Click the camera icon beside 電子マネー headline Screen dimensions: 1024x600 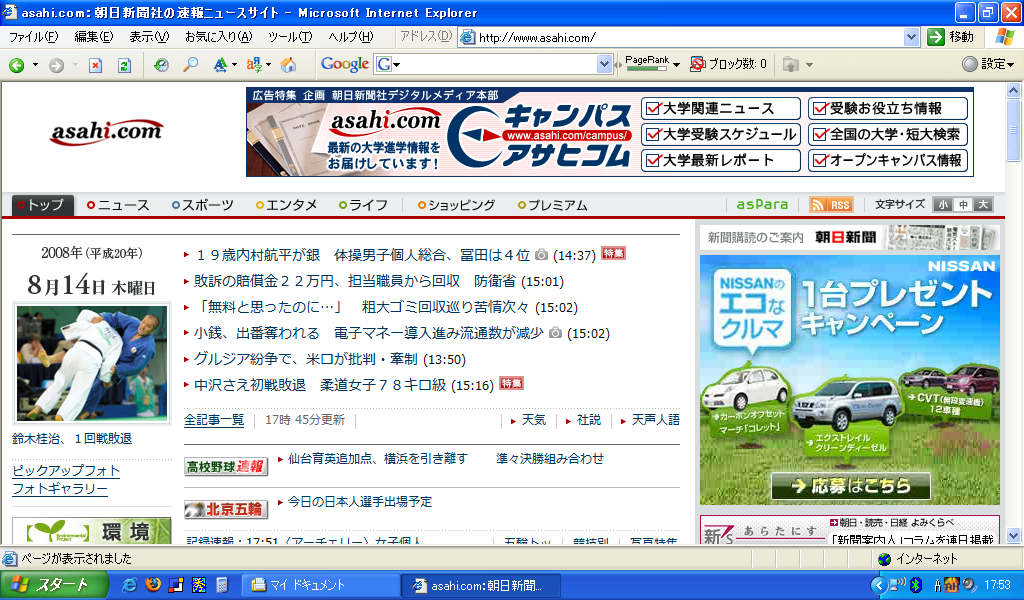[555, 333]
